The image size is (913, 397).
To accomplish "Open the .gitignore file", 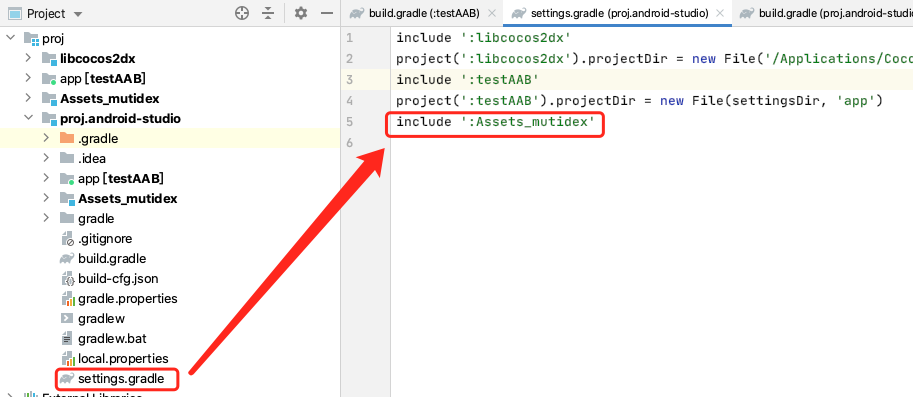I will tap(105, 238).
